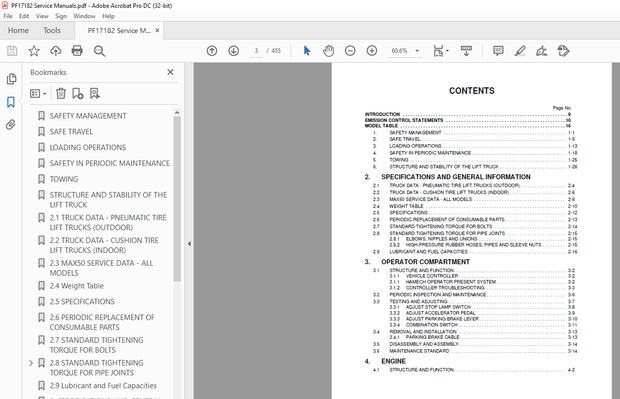Open the File menu

[x=8, y=16]
